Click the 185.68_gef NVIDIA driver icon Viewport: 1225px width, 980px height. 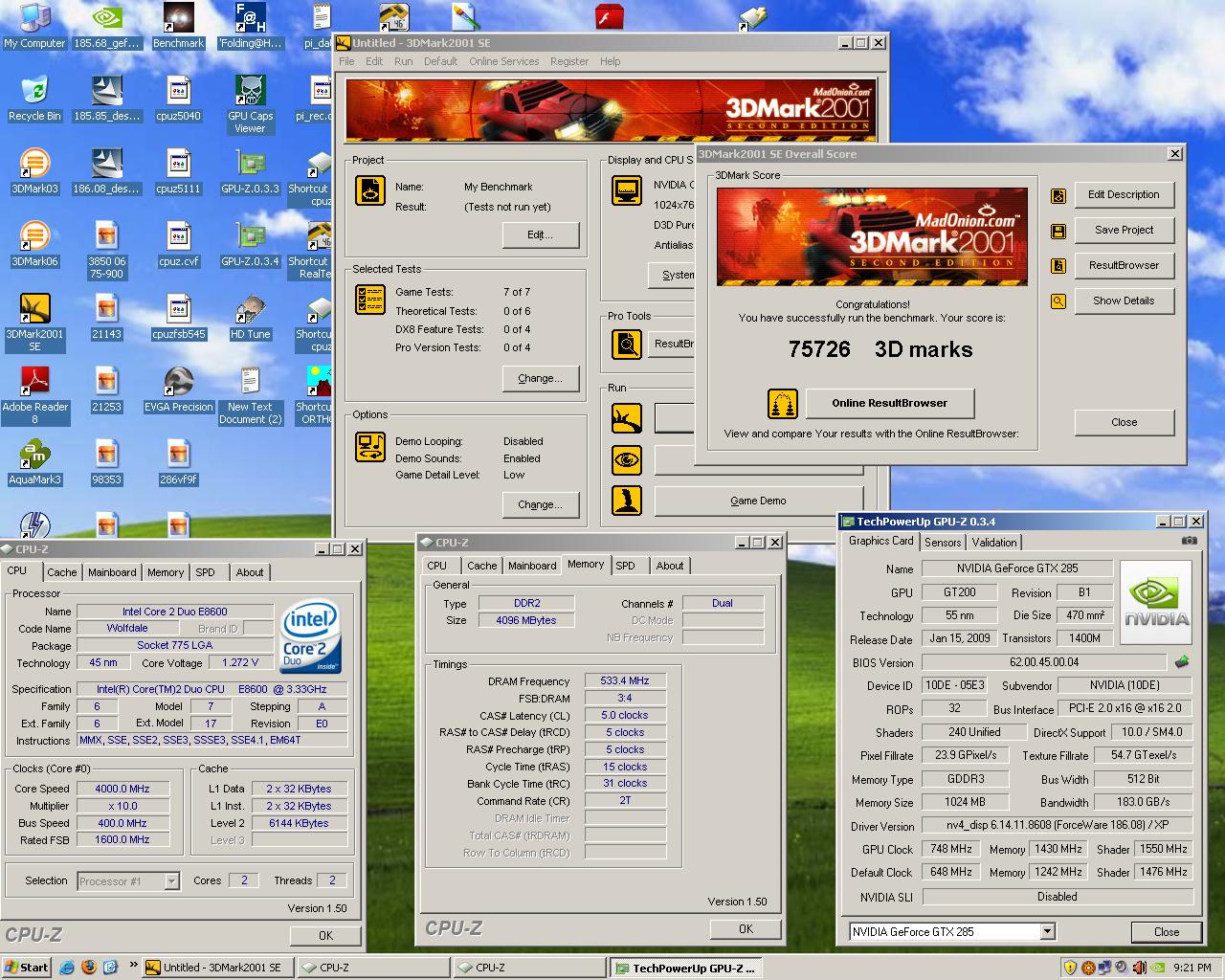pyautogui.click(x=106, y=26)
